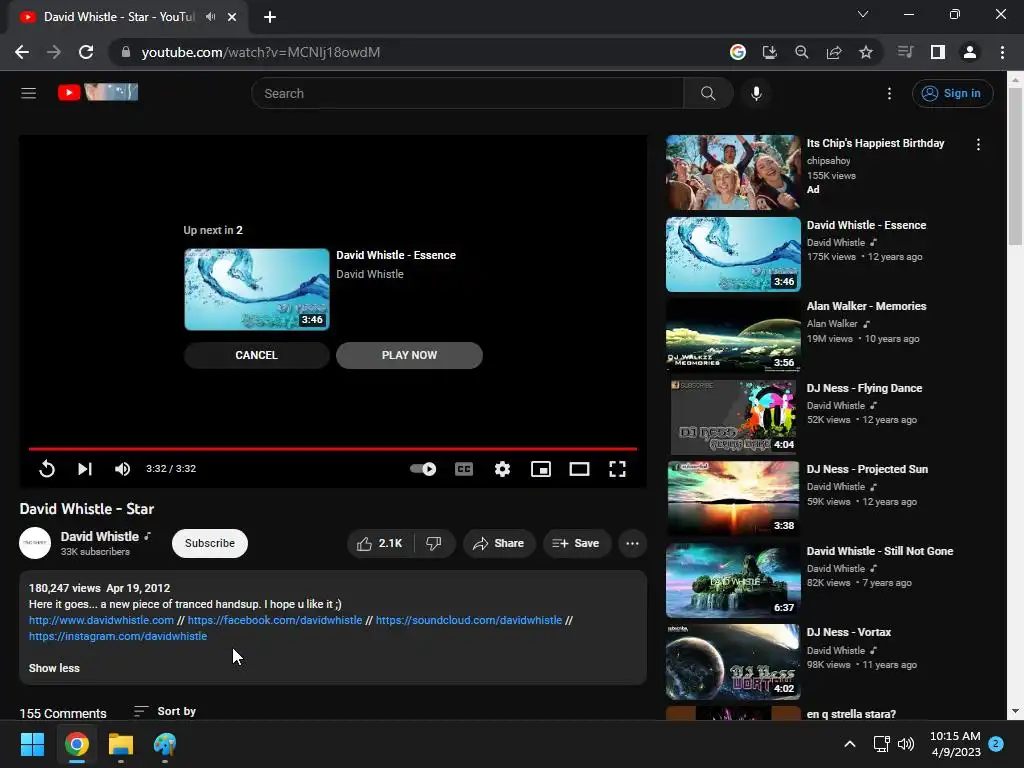Focus the YouTube Search field

tap(468, 93)
